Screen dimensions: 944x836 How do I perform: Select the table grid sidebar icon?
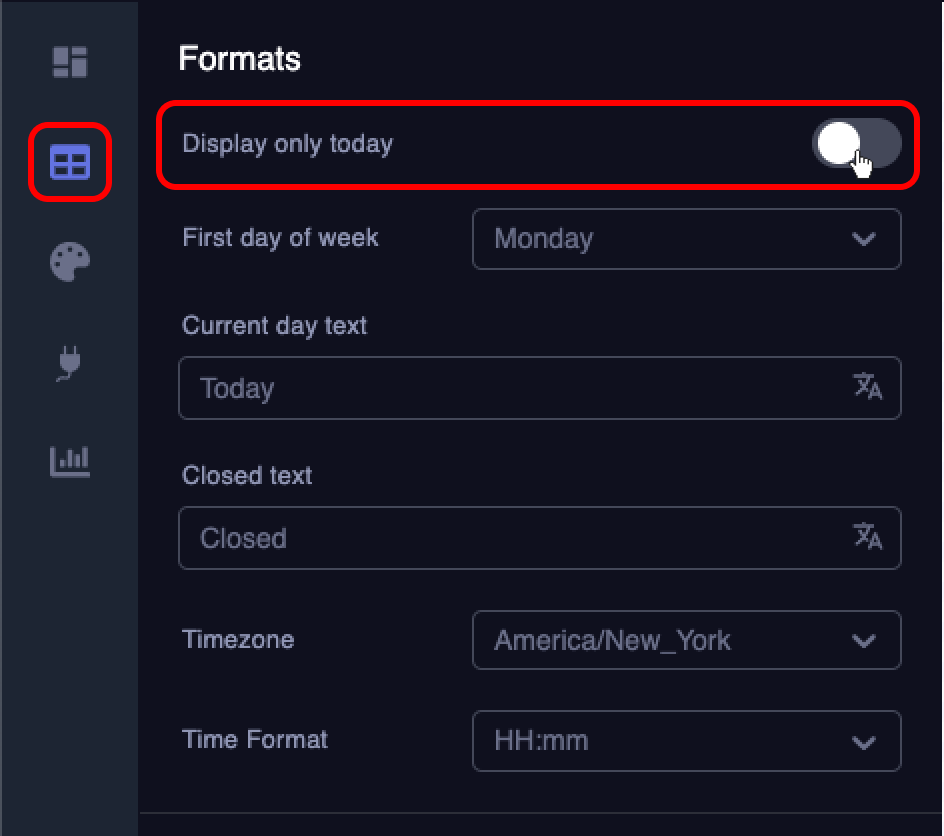70,161
